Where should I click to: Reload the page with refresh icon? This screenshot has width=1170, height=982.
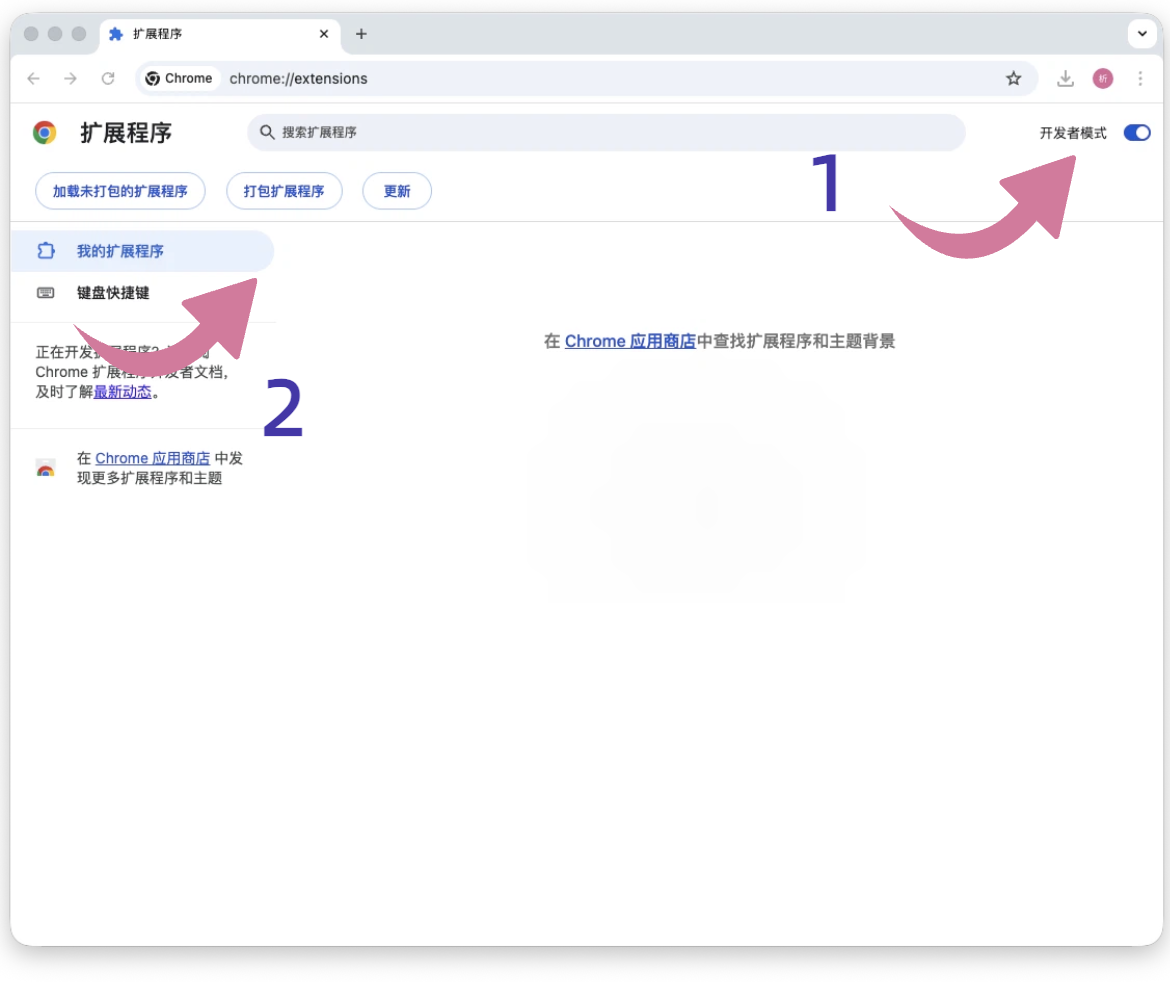[108, 78]
